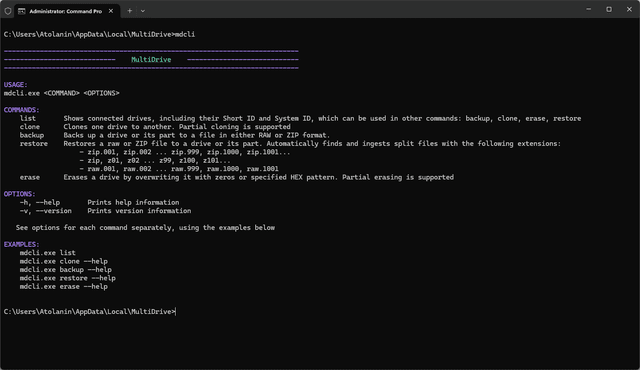Click the 'mdcli.exe erase --help' example

(x=64, y=286)
